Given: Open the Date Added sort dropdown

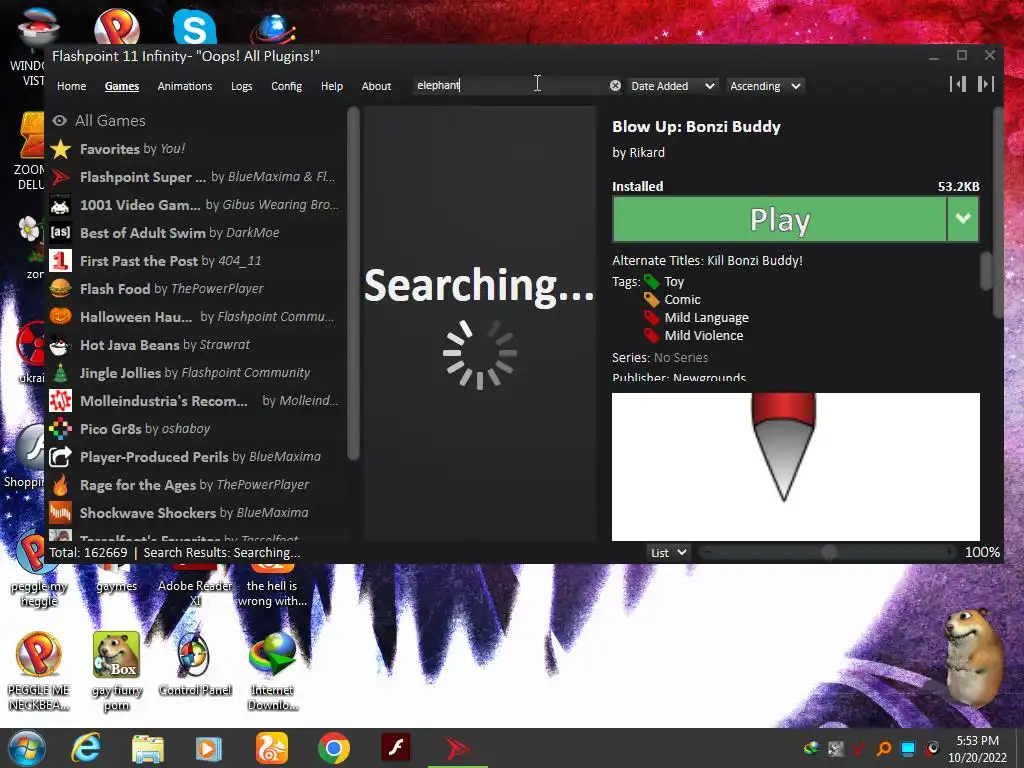Looking at the screenshot, I should pos(673,86).
